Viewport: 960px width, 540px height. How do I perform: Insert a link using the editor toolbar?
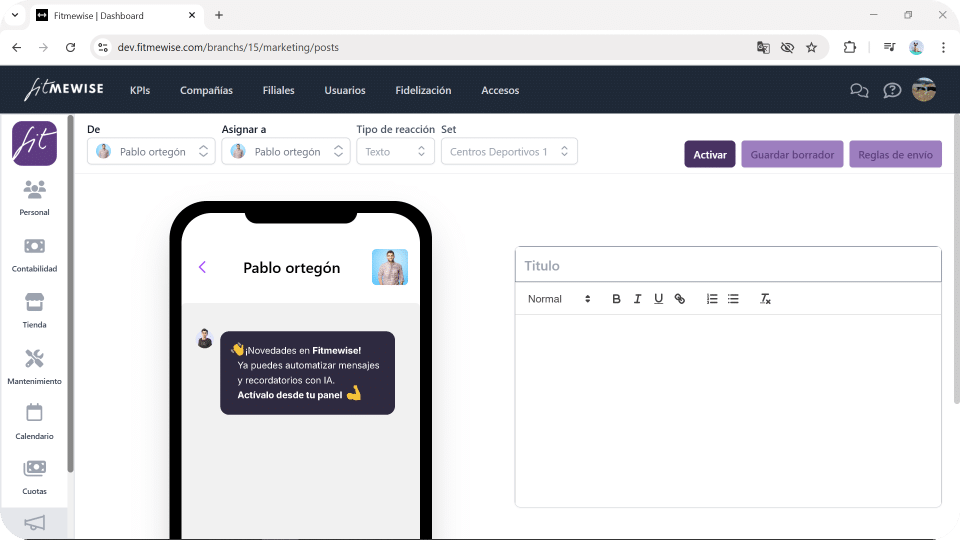680,299
